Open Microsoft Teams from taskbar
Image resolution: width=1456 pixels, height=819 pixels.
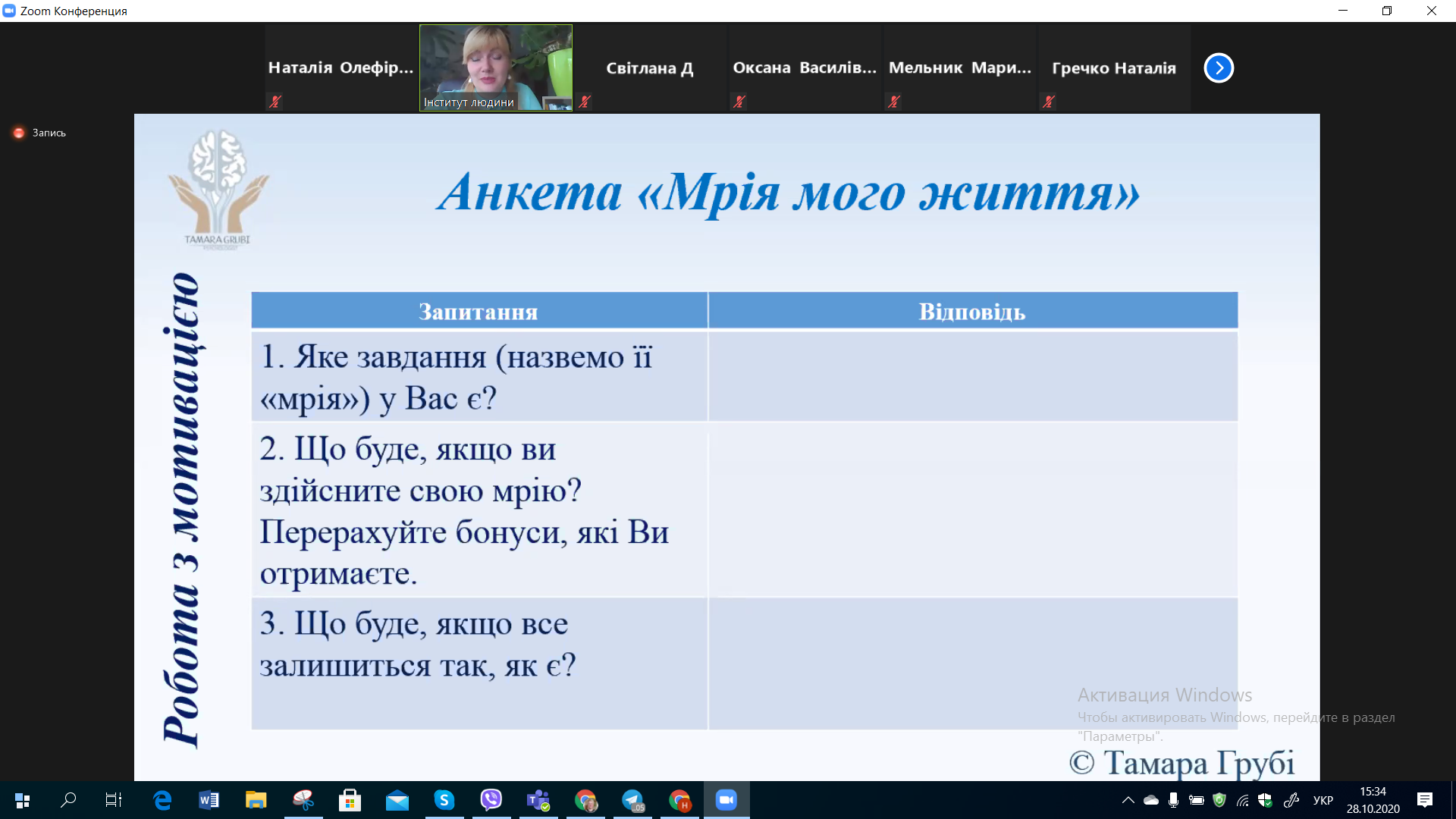coord(538,800)
